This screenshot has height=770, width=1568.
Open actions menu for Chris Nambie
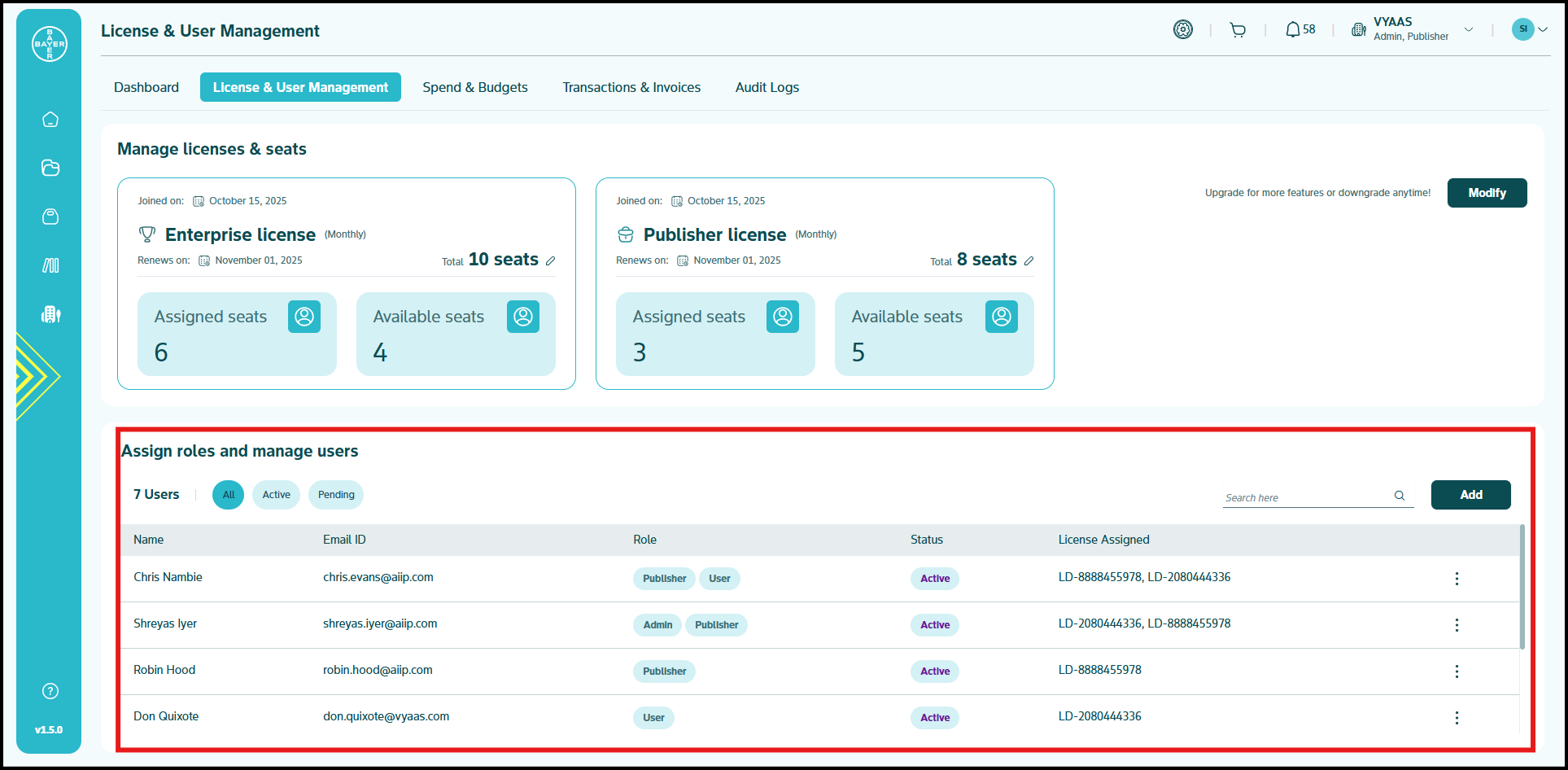[x=1457, y=579]
